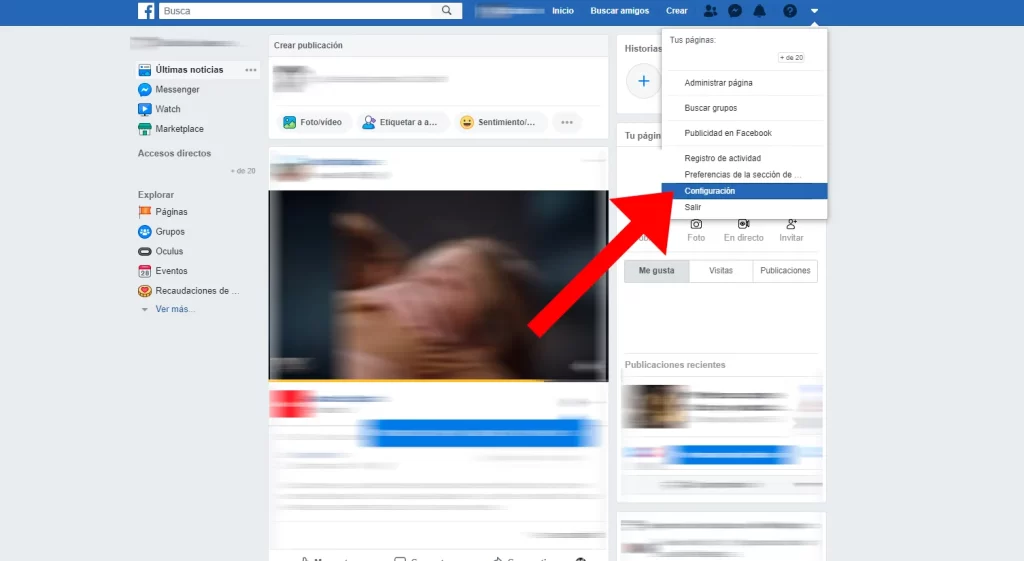Viewport: 1024px width, 561px height.
Task: Click the help question mark icon
Action: click(789, 11)
